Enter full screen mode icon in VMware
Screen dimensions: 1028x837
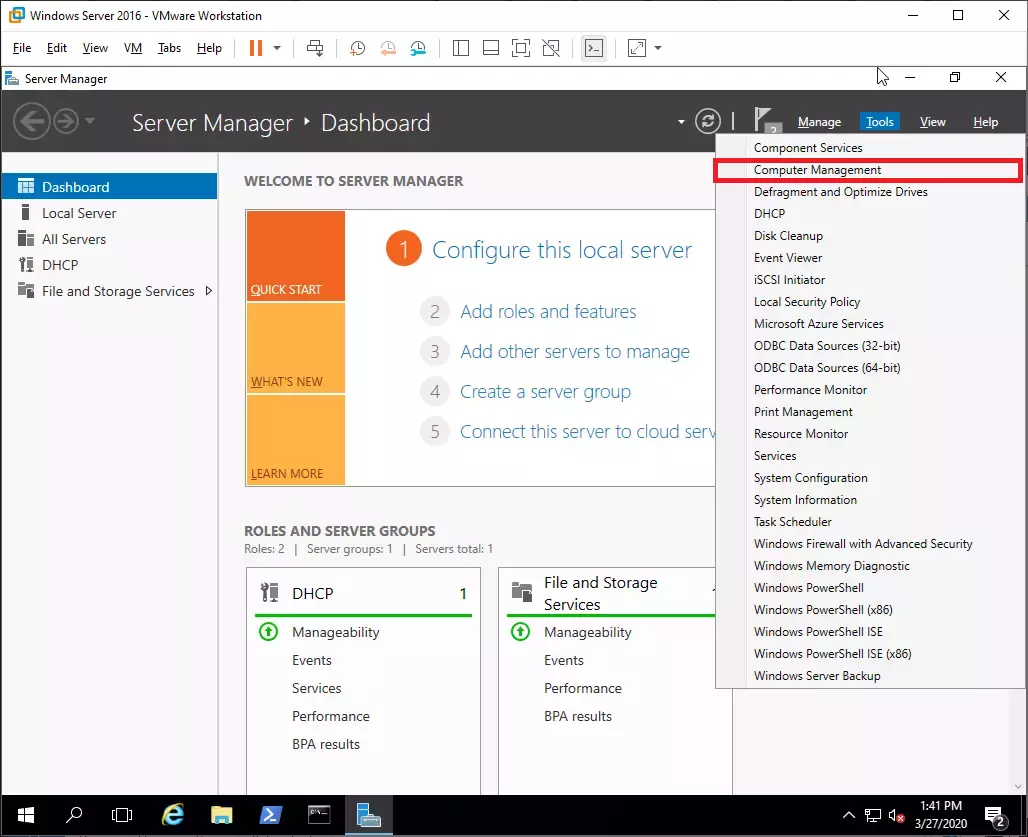point(521,48)
